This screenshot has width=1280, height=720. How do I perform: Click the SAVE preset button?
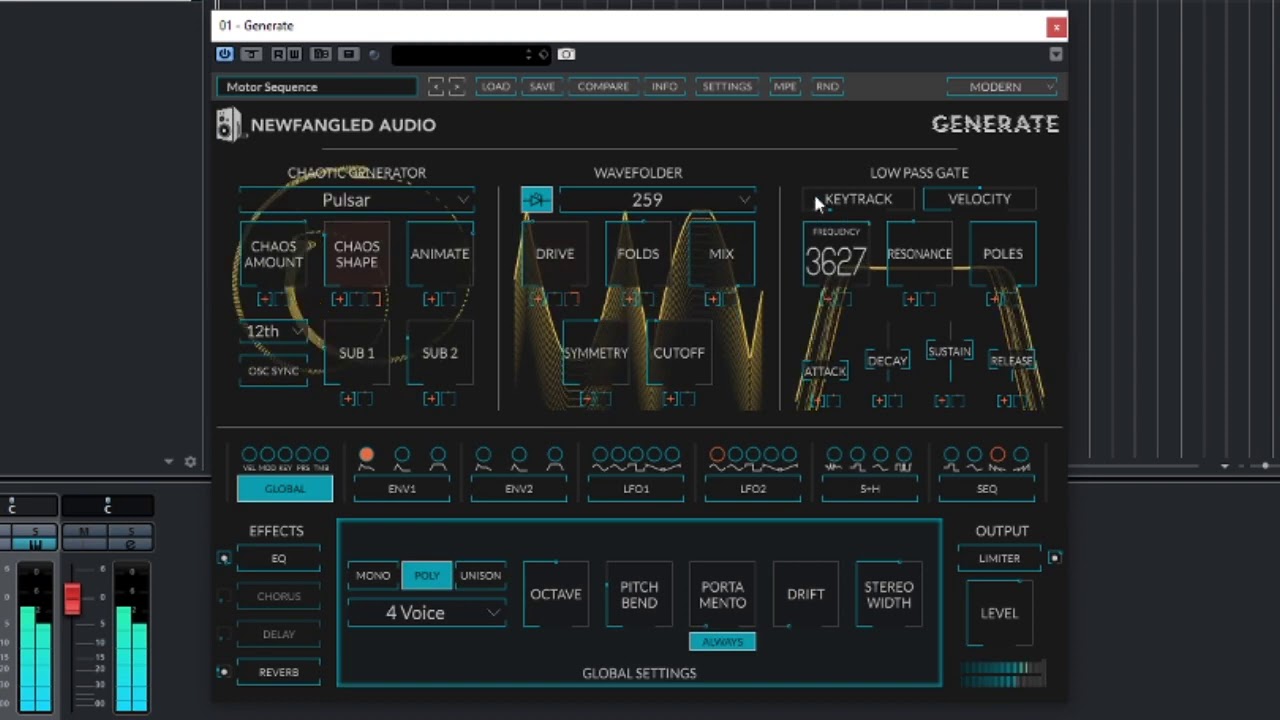click(x=542, y=87)
